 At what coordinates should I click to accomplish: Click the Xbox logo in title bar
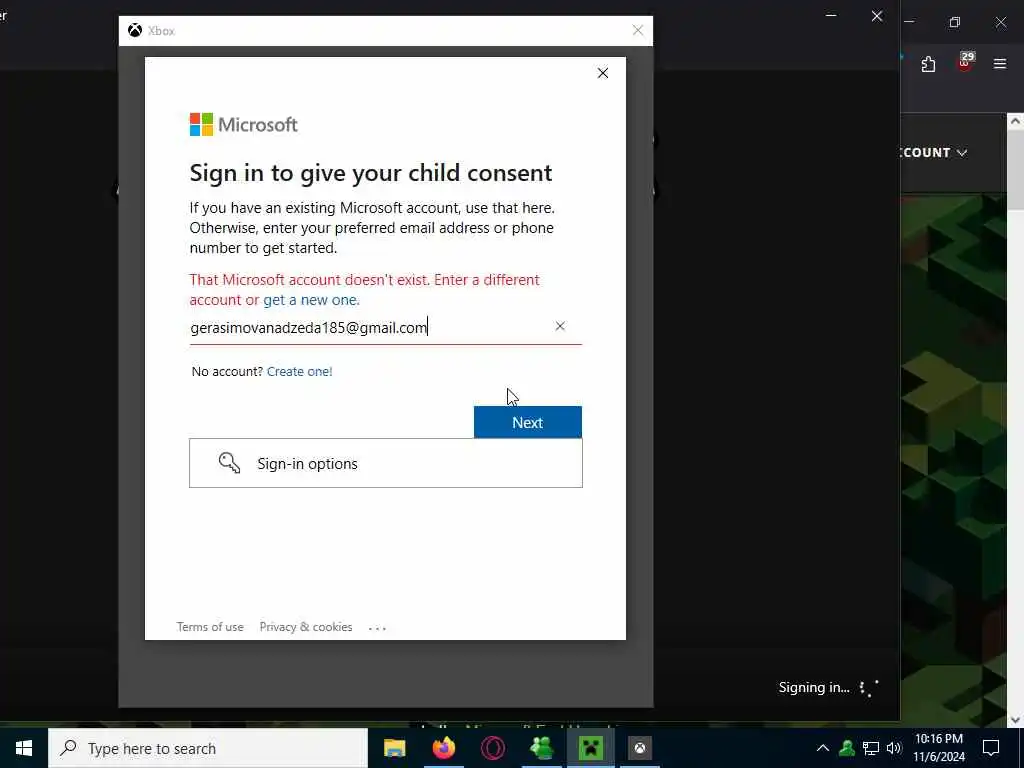(135, 31)
